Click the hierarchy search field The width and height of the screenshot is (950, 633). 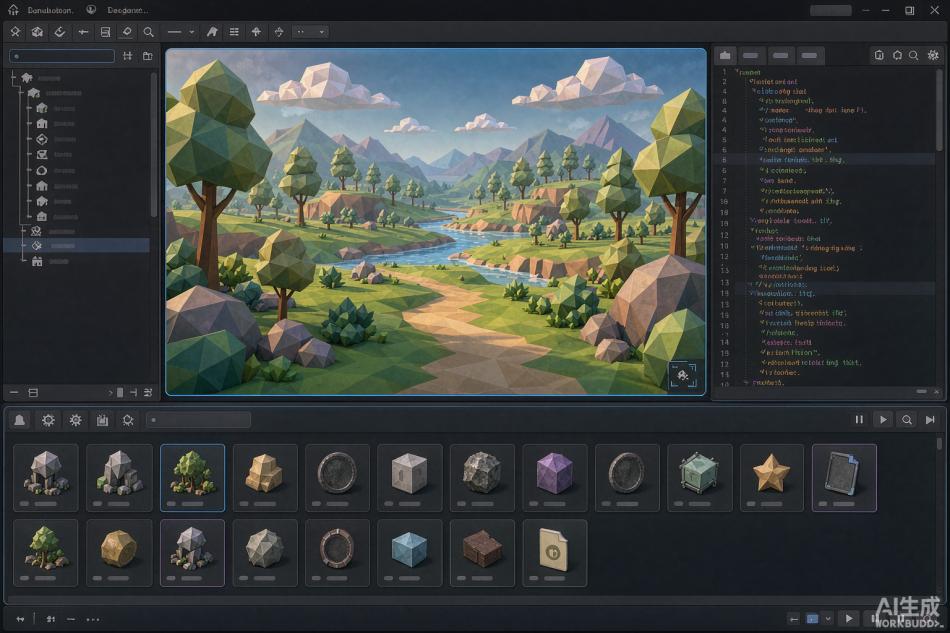[x=62, y=56]
